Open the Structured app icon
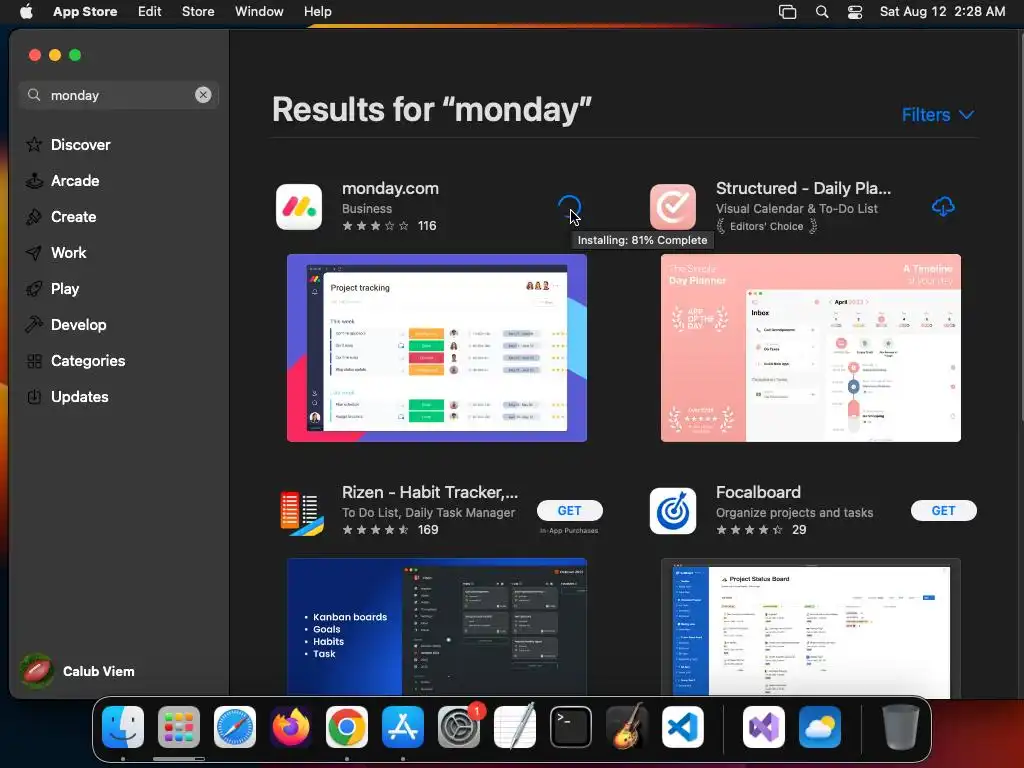Screen dimensions: 1024x768 [673, 207]
